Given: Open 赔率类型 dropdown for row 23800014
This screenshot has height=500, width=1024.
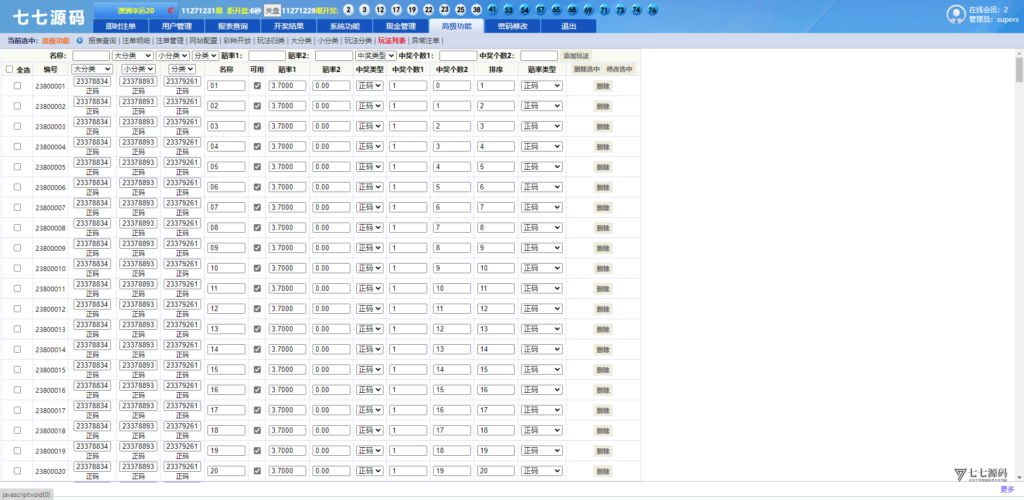Looking at the screenshot, I should (542, 349).
